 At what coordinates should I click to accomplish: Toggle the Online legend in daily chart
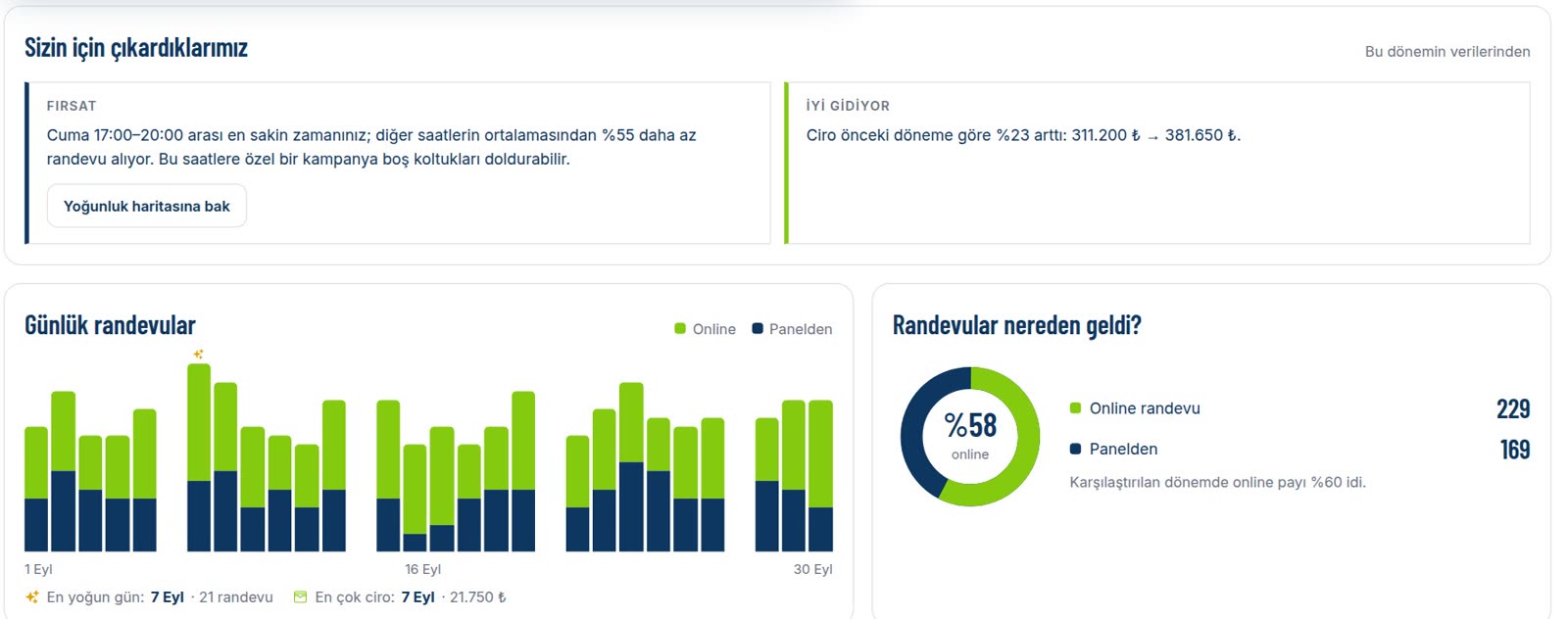pos(705,329)
